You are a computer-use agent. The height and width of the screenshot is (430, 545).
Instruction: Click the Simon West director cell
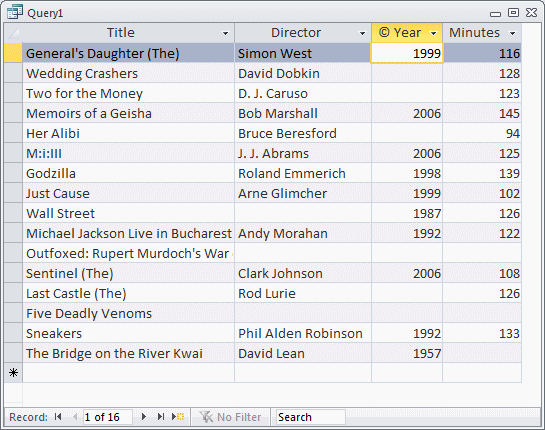pyautogui.click(x=303, y=53)
